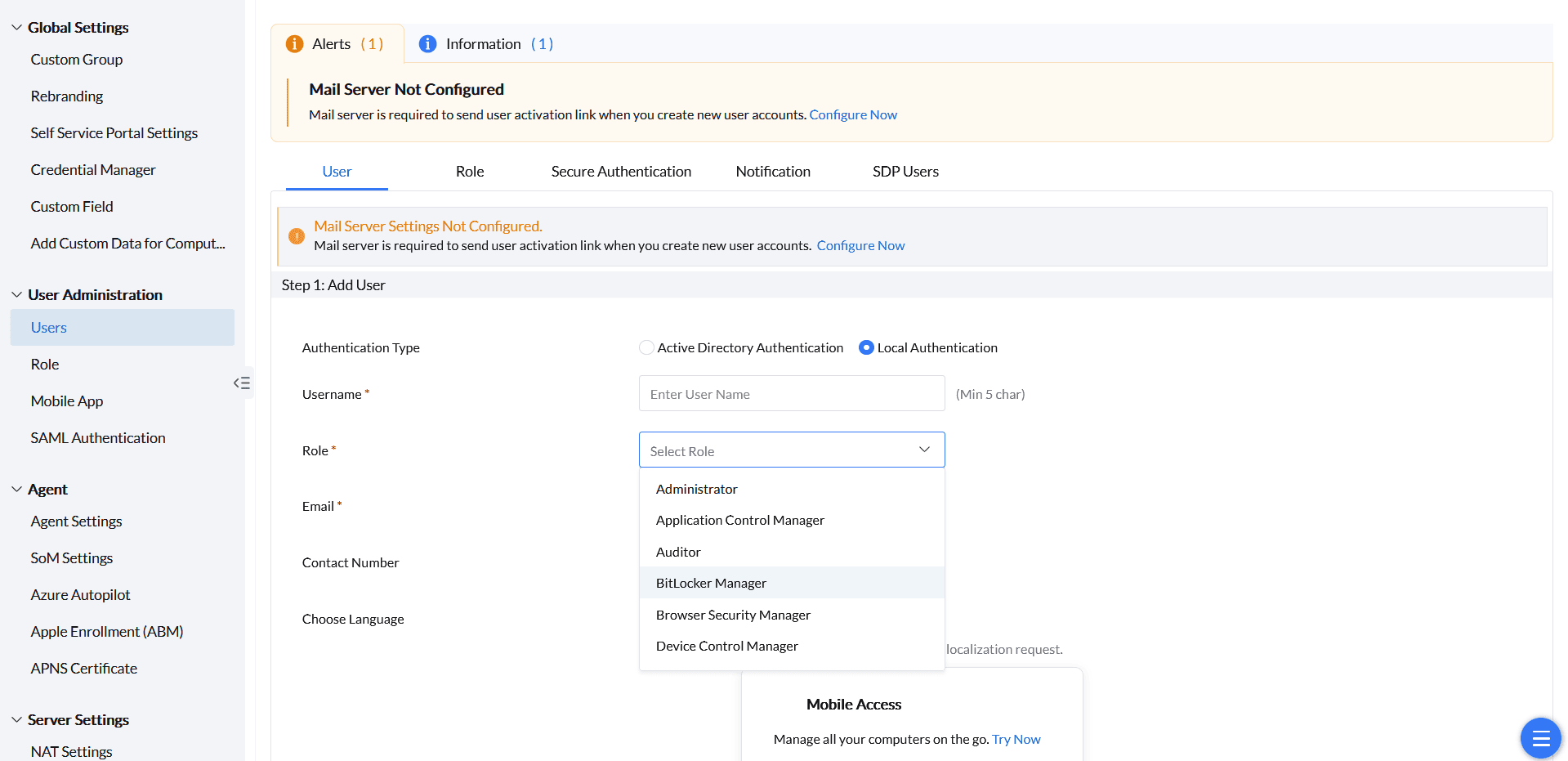Choose BitLocker Manager from role list
The width and height of the screenshot is (1568, 761).
pos(711,583)
